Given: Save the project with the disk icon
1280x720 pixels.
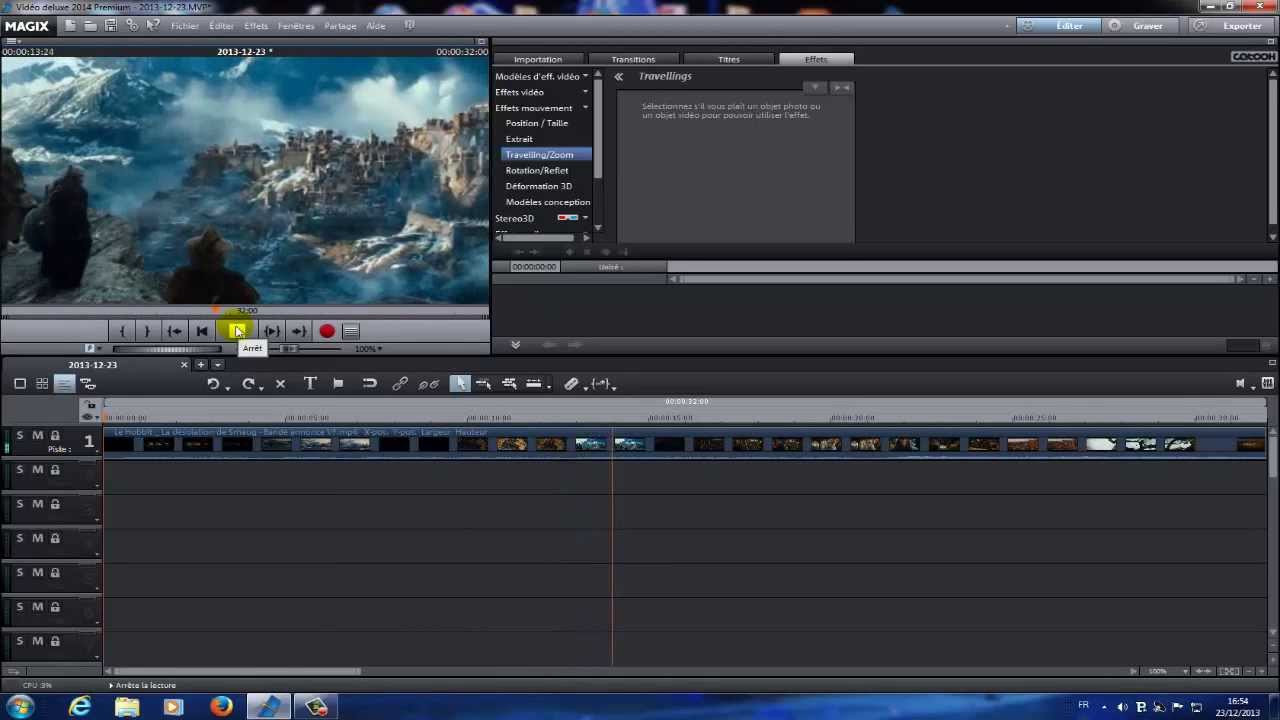Looking at the screenshot, I should tap(111, 25).
